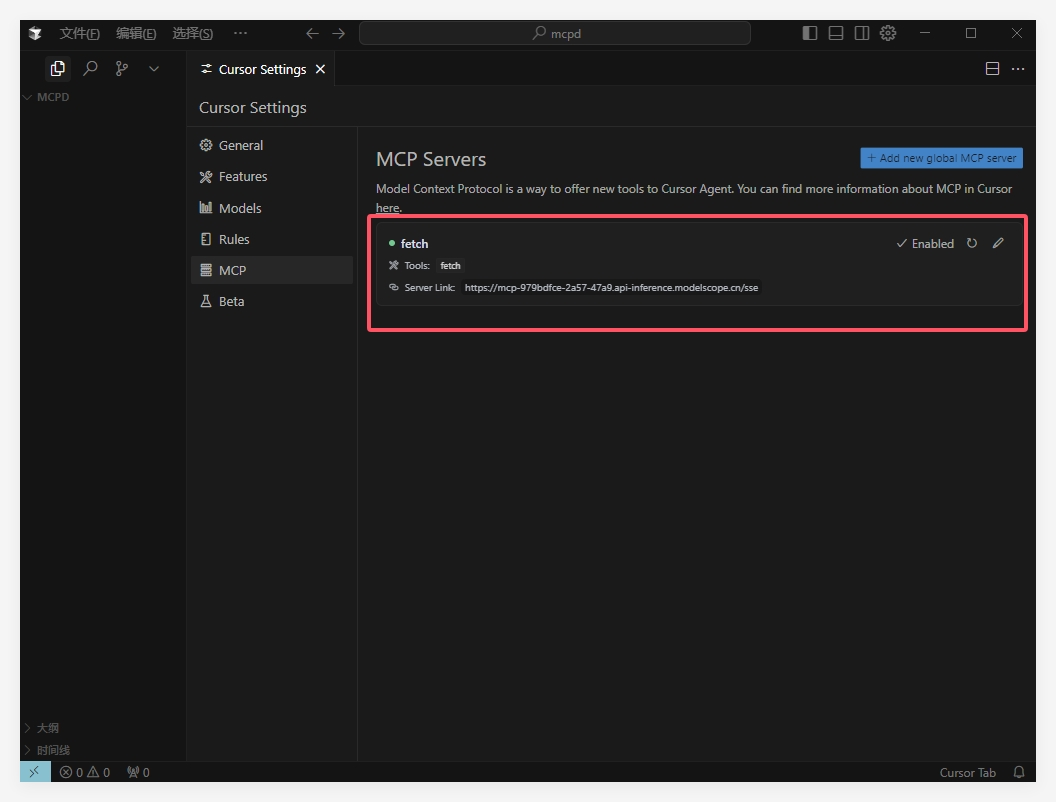This screenshot has width=1056, height=802.
Task: Click the mcpd search box in title bar
Action: pos(555,33)
